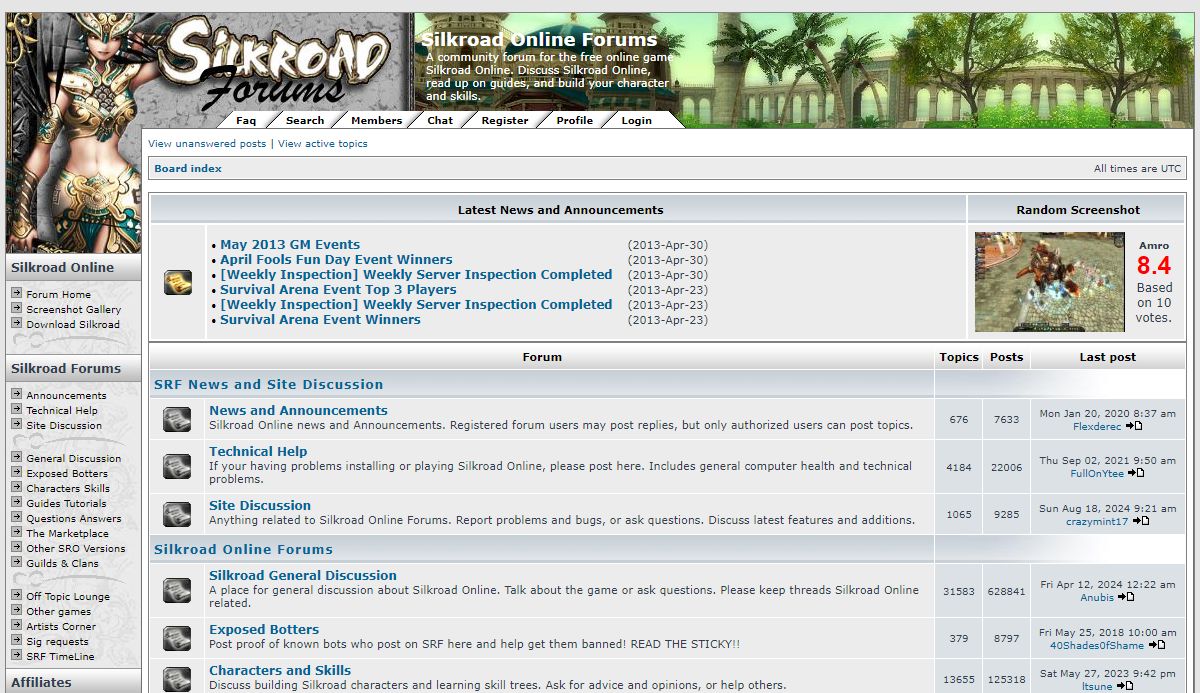Viewport: 1200px width, 693px height.
Task: Open the Login tab
Action: [636, 120]
